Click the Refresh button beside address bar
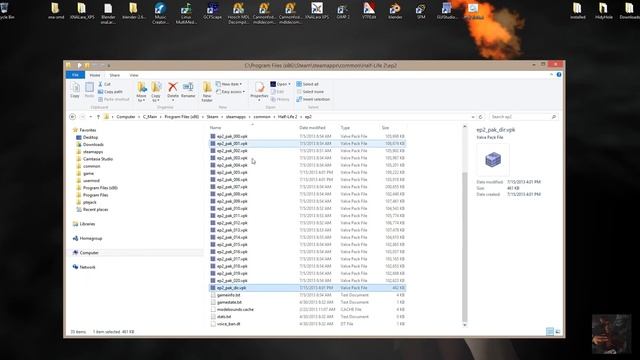The height and width of the screenshot is (360, 640). [x=480, y=117]
